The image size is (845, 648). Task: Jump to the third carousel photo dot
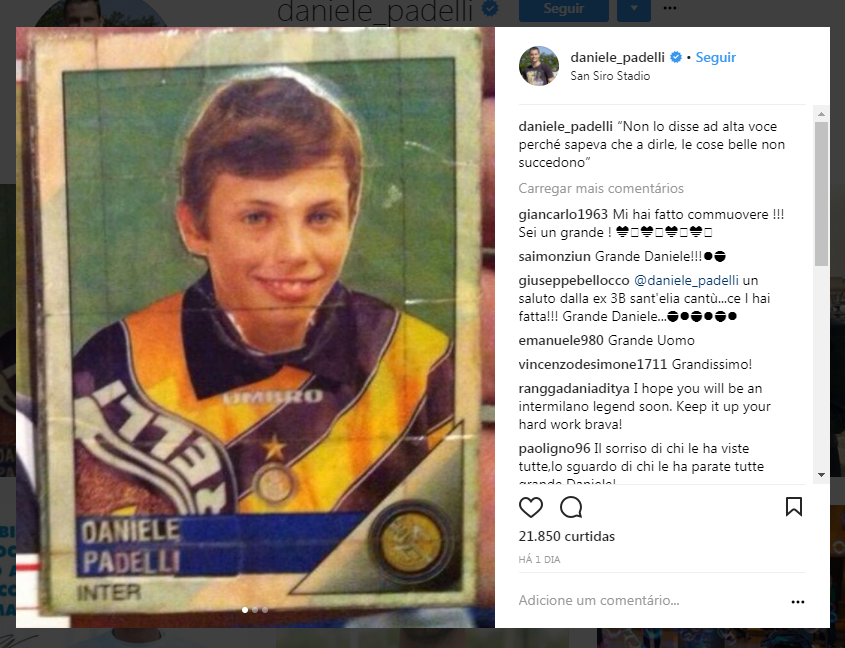[x=265, y=610]
